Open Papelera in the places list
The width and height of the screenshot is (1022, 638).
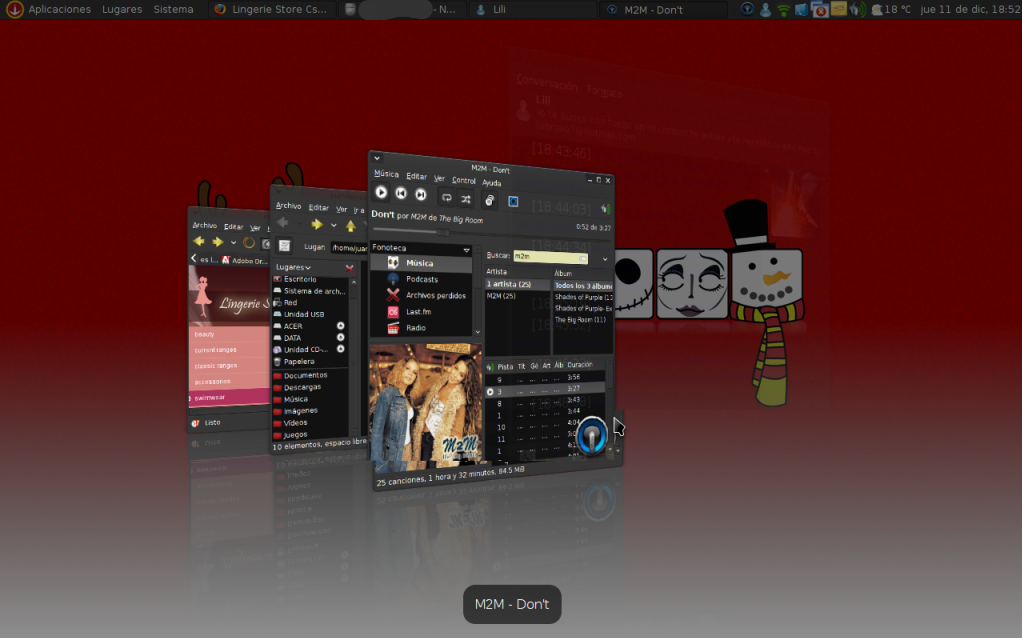point(299,362)
